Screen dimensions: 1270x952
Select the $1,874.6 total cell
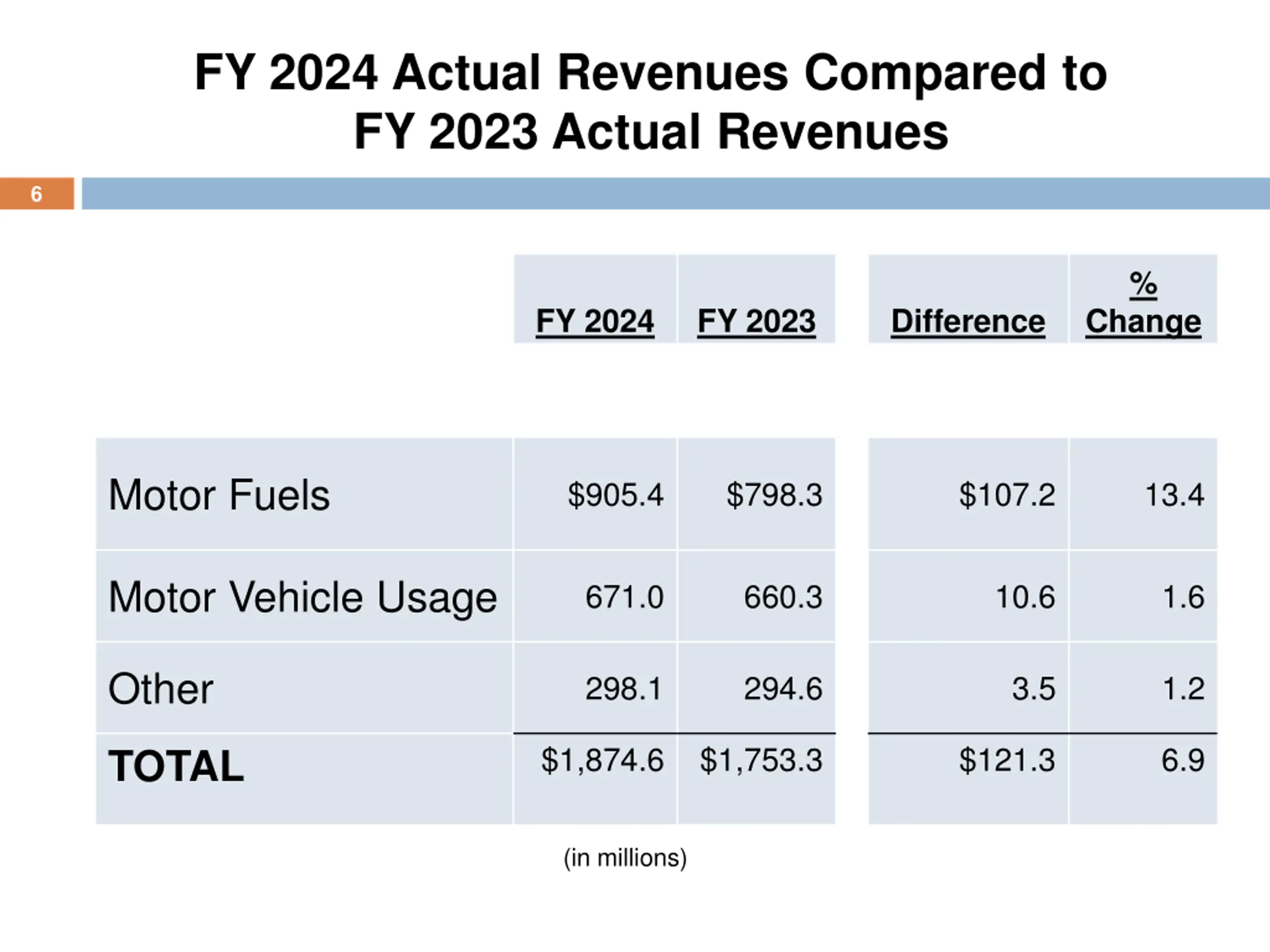602,760
